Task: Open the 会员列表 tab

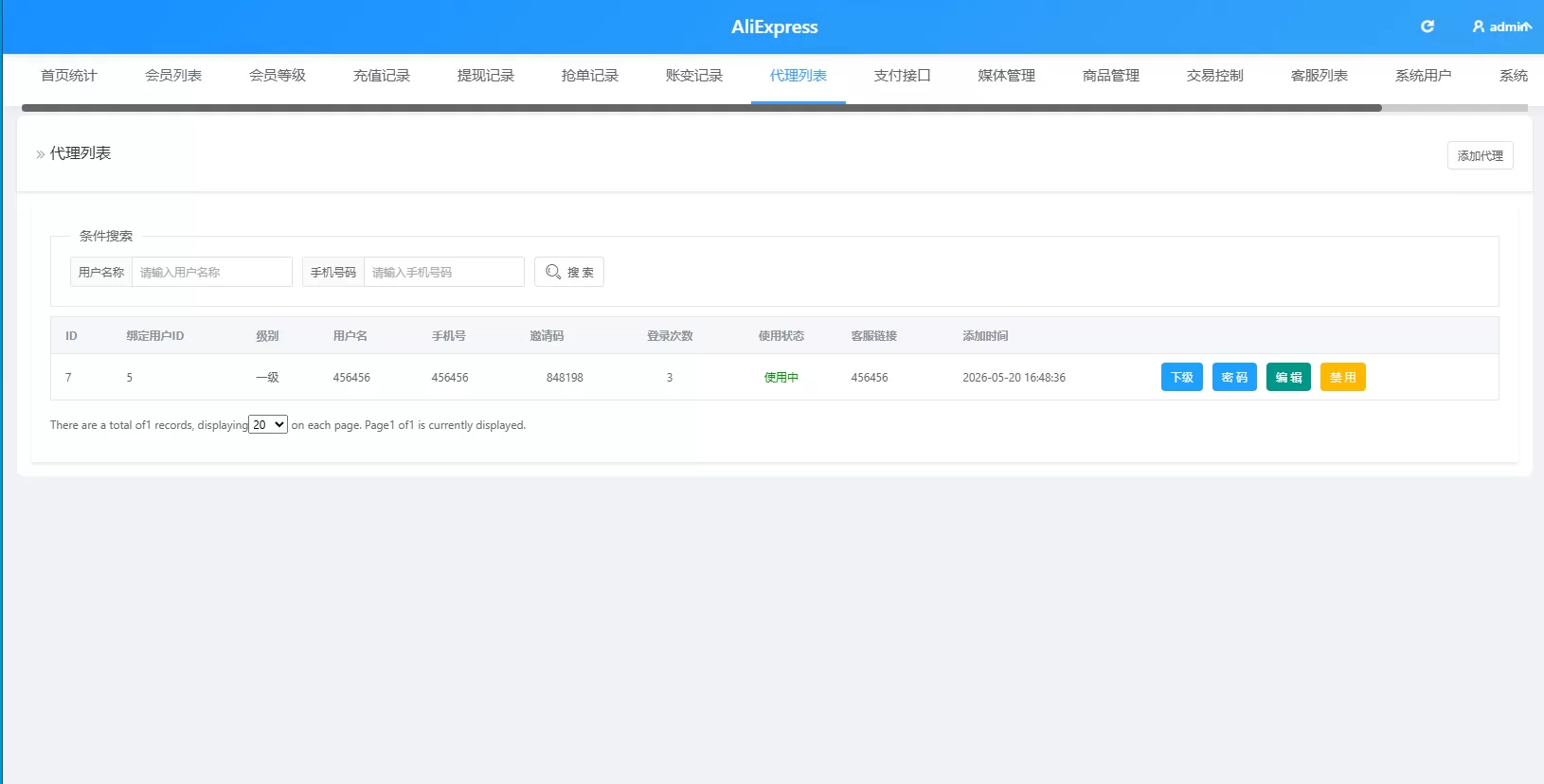Action: pyautogui.click(x=173, y=76)
